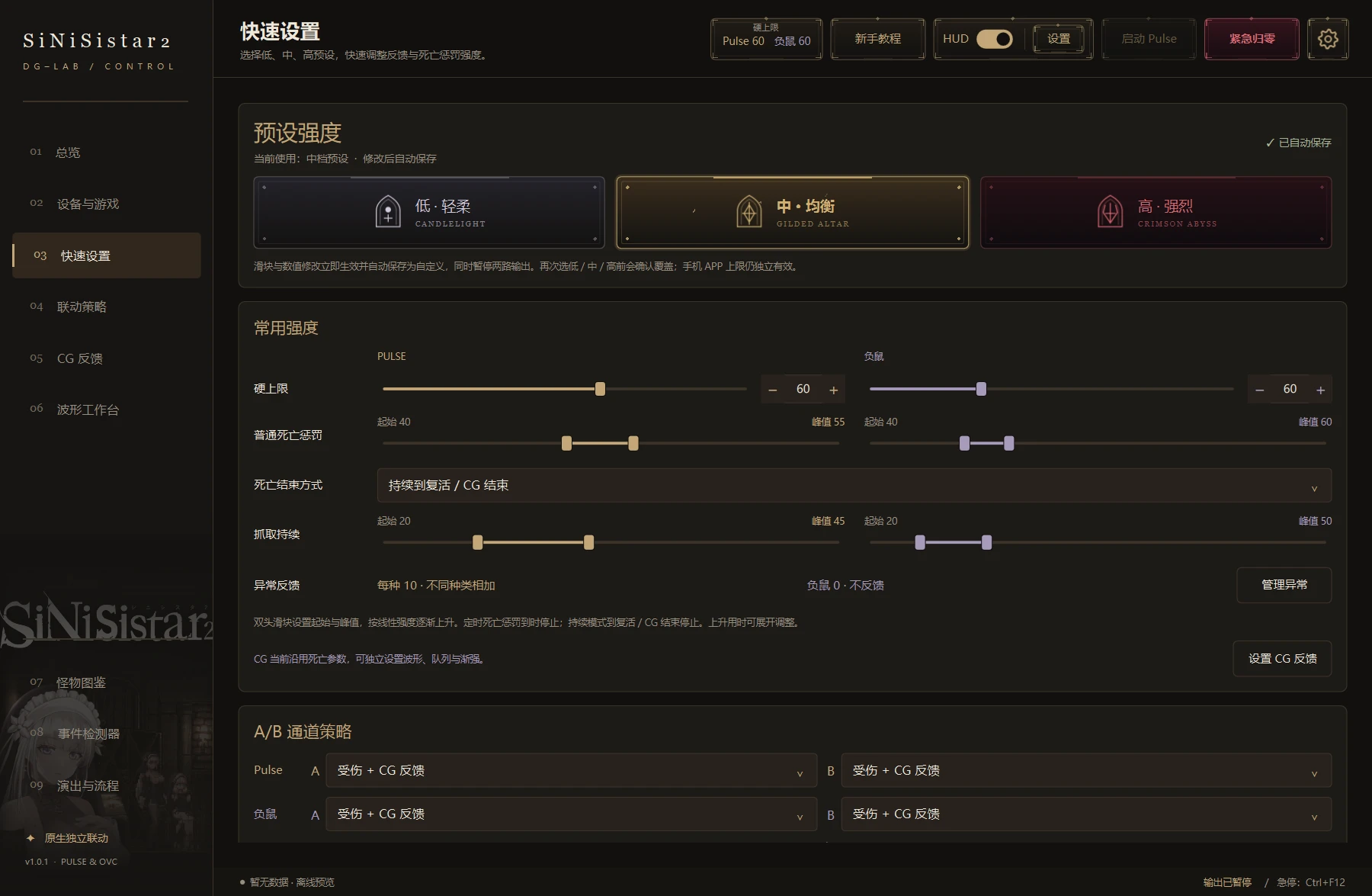
Task: Click HUD 设置 button
Action: point(1059,39)
